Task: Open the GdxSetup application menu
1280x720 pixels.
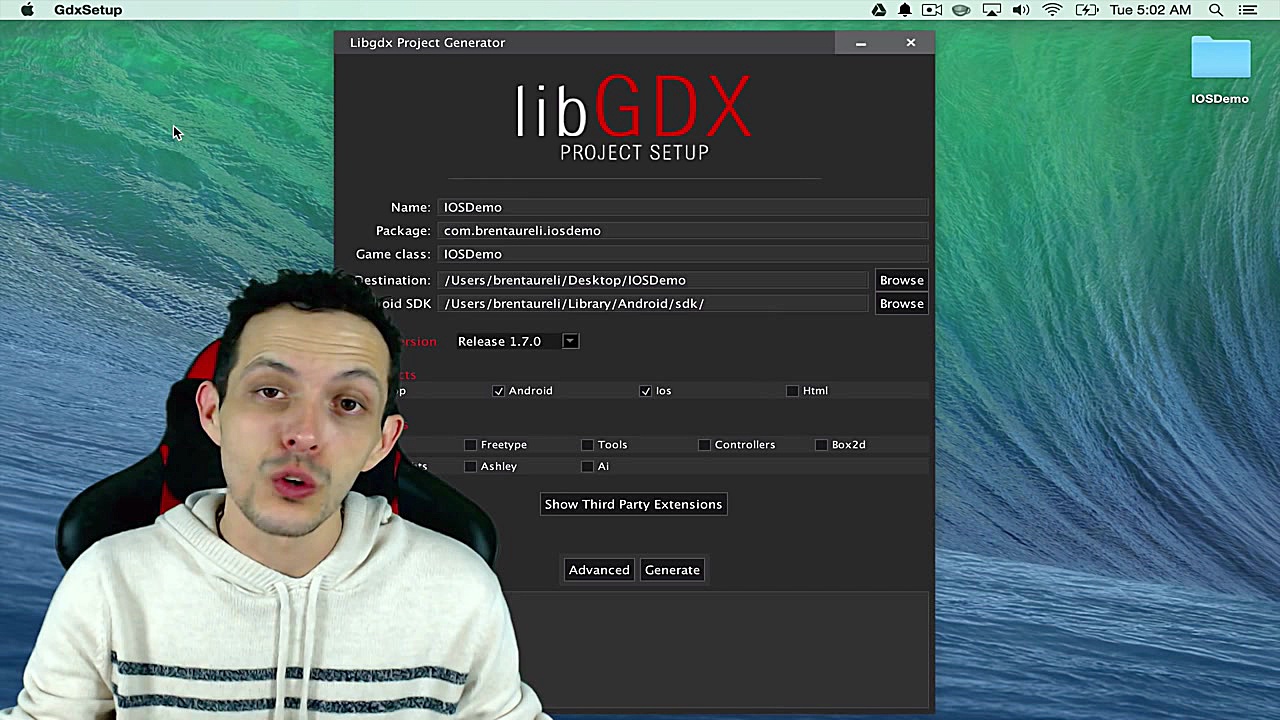Action: pos(88,10)
